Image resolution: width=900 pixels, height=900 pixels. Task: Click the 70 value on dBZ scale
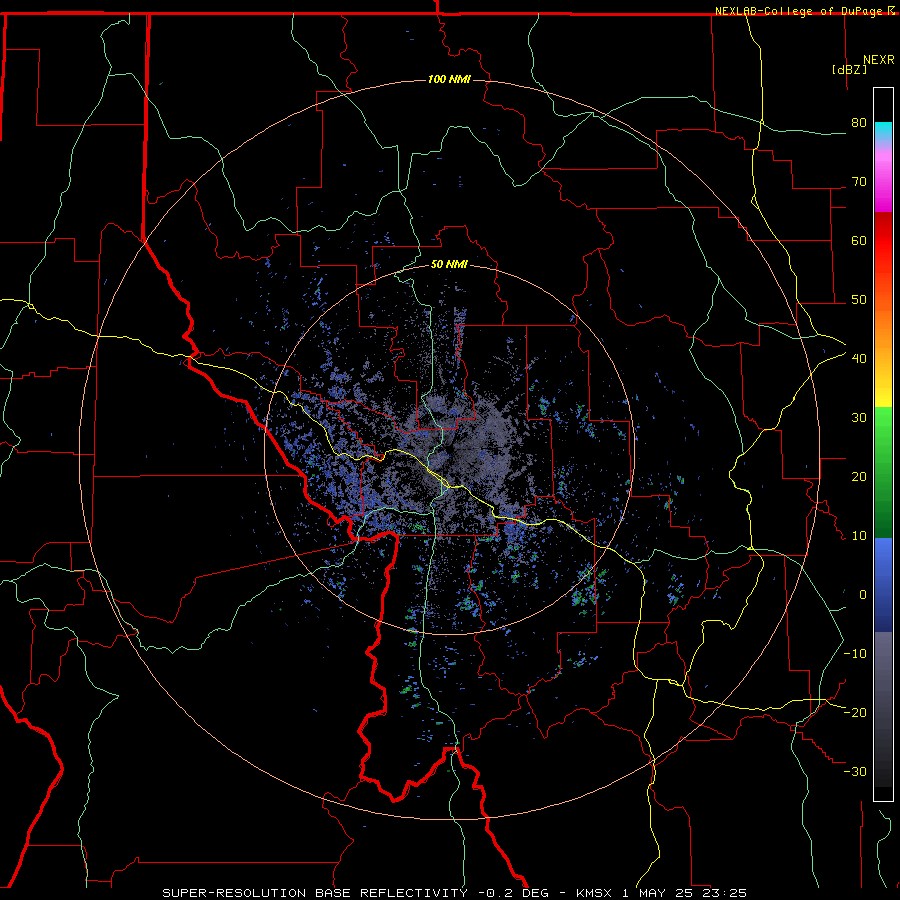(859, 182)
